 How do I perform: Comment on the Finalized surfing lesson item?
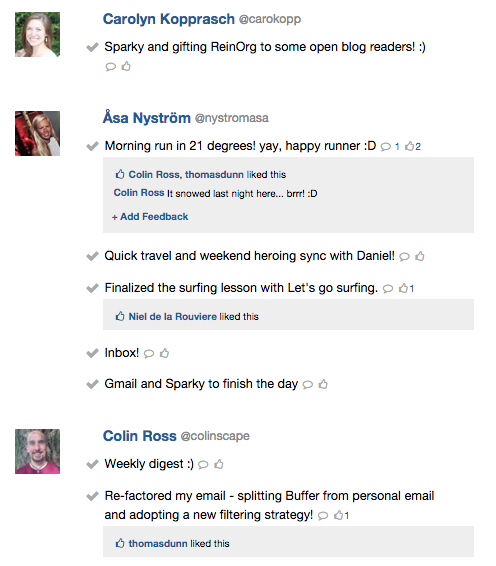click(x=388, y=289)
